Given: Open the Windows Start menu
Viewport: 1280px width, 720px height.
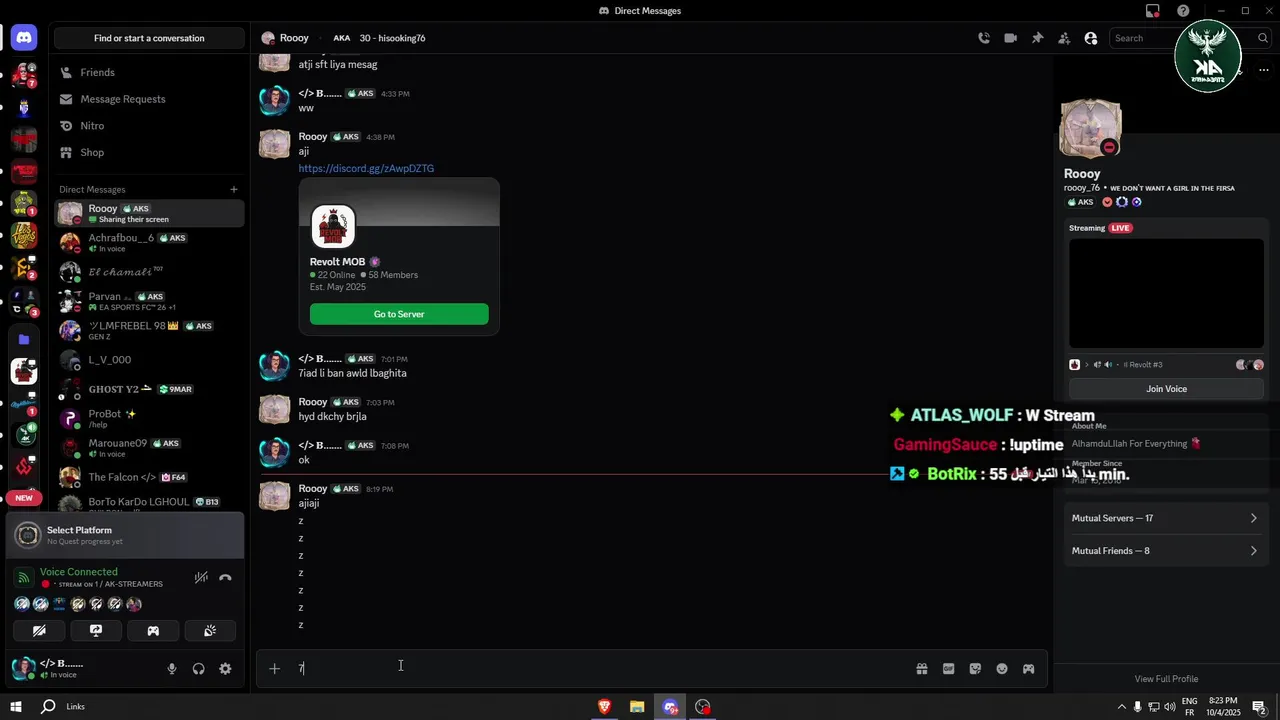Looking at the screenshot, I should [x=16, y=707].
